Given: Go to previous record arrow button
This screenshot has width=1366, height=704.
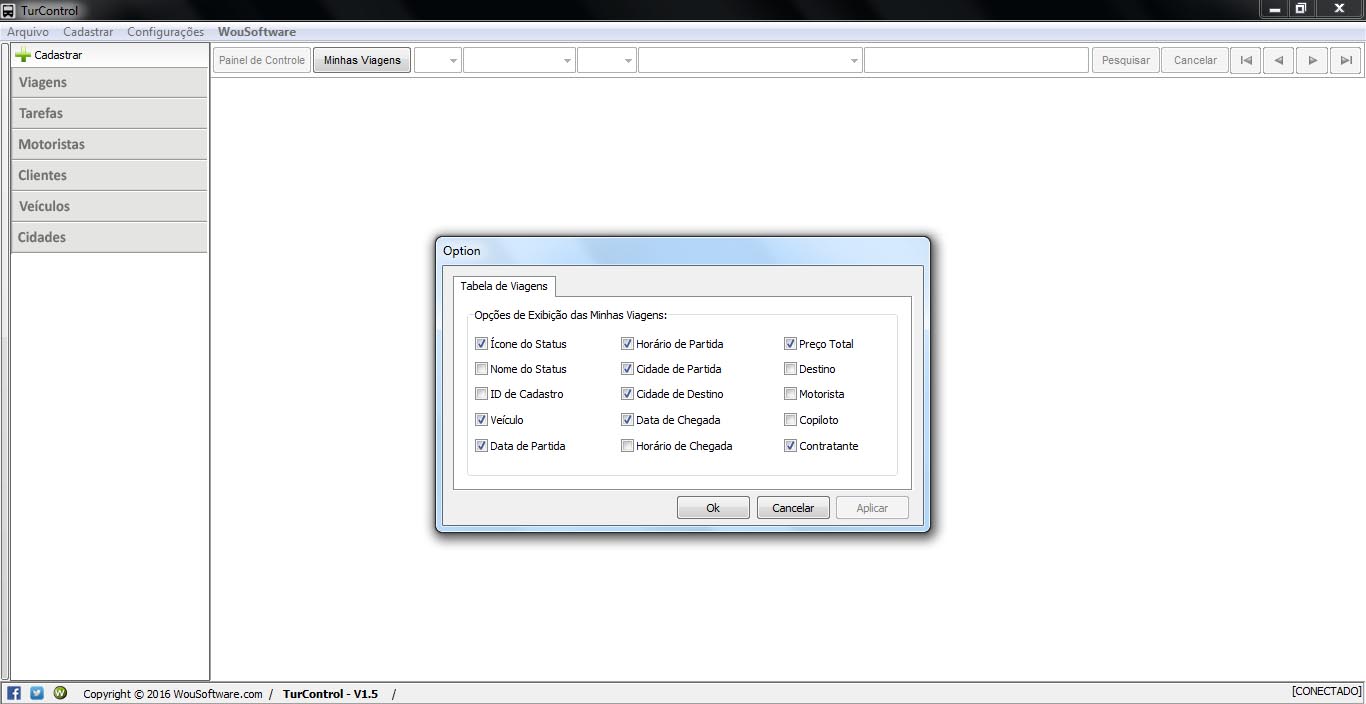Looking at the screenshot, I should 1279,60.
